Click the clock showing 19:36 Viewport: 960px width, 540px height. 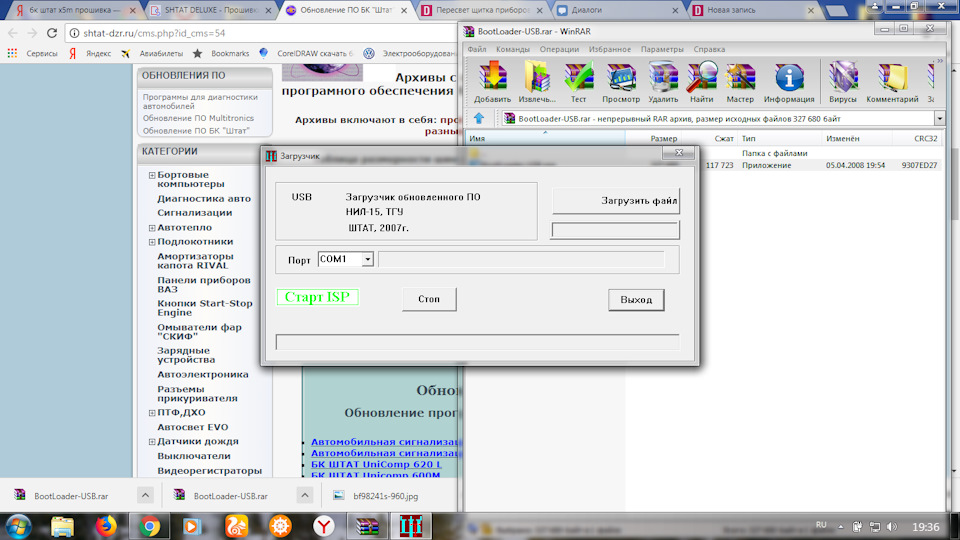point(926,527)
